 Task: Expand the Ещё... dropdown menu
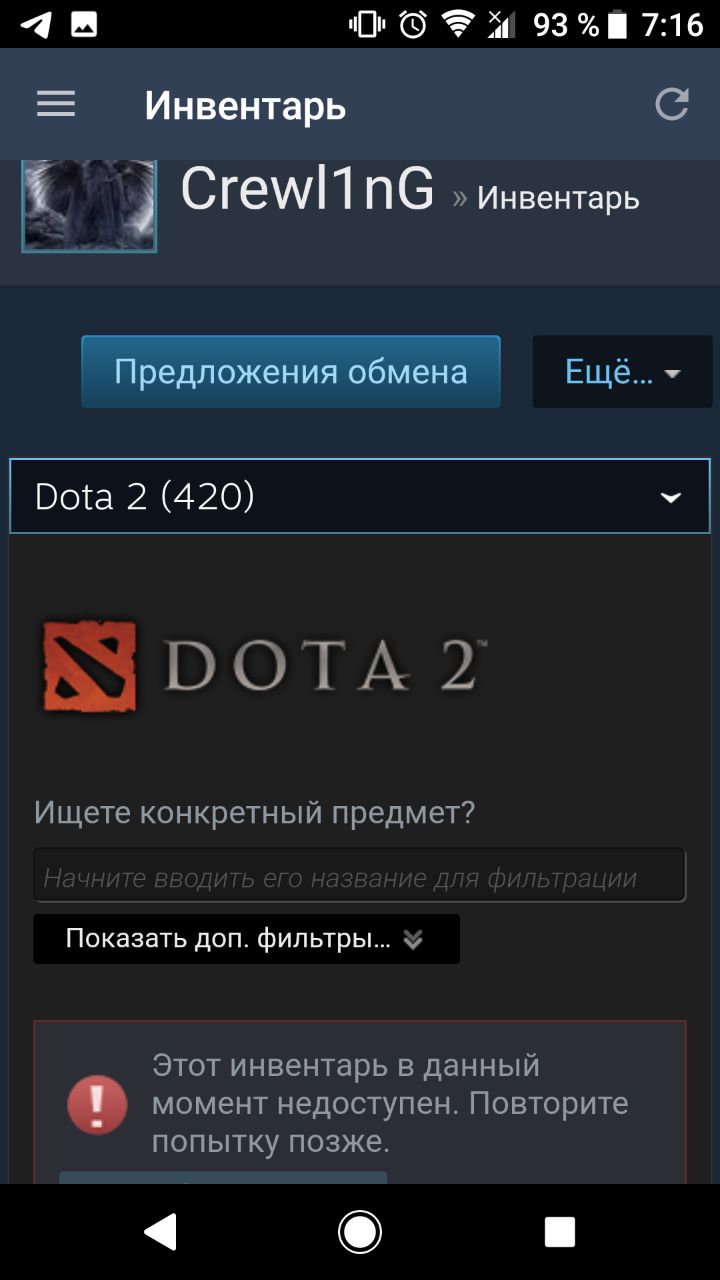622,372
